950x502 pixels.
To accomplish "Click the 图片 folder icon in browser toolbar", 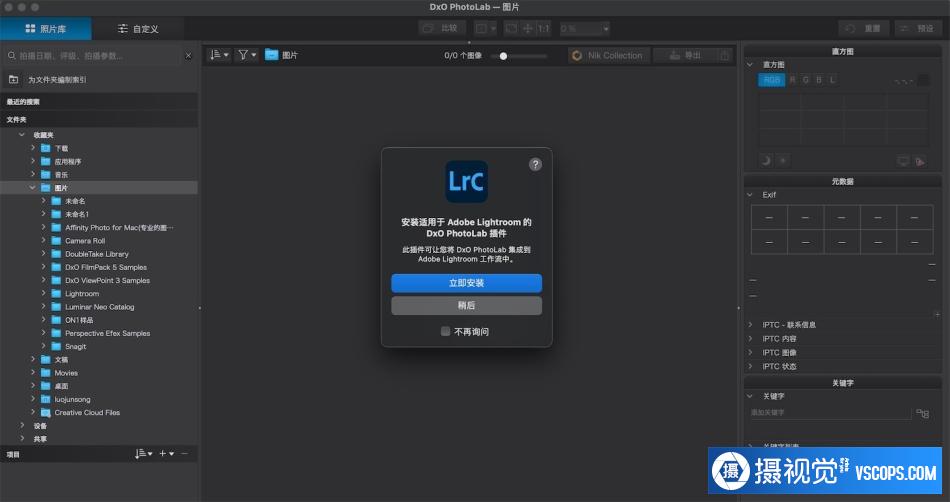I will (x=271, y=55).
